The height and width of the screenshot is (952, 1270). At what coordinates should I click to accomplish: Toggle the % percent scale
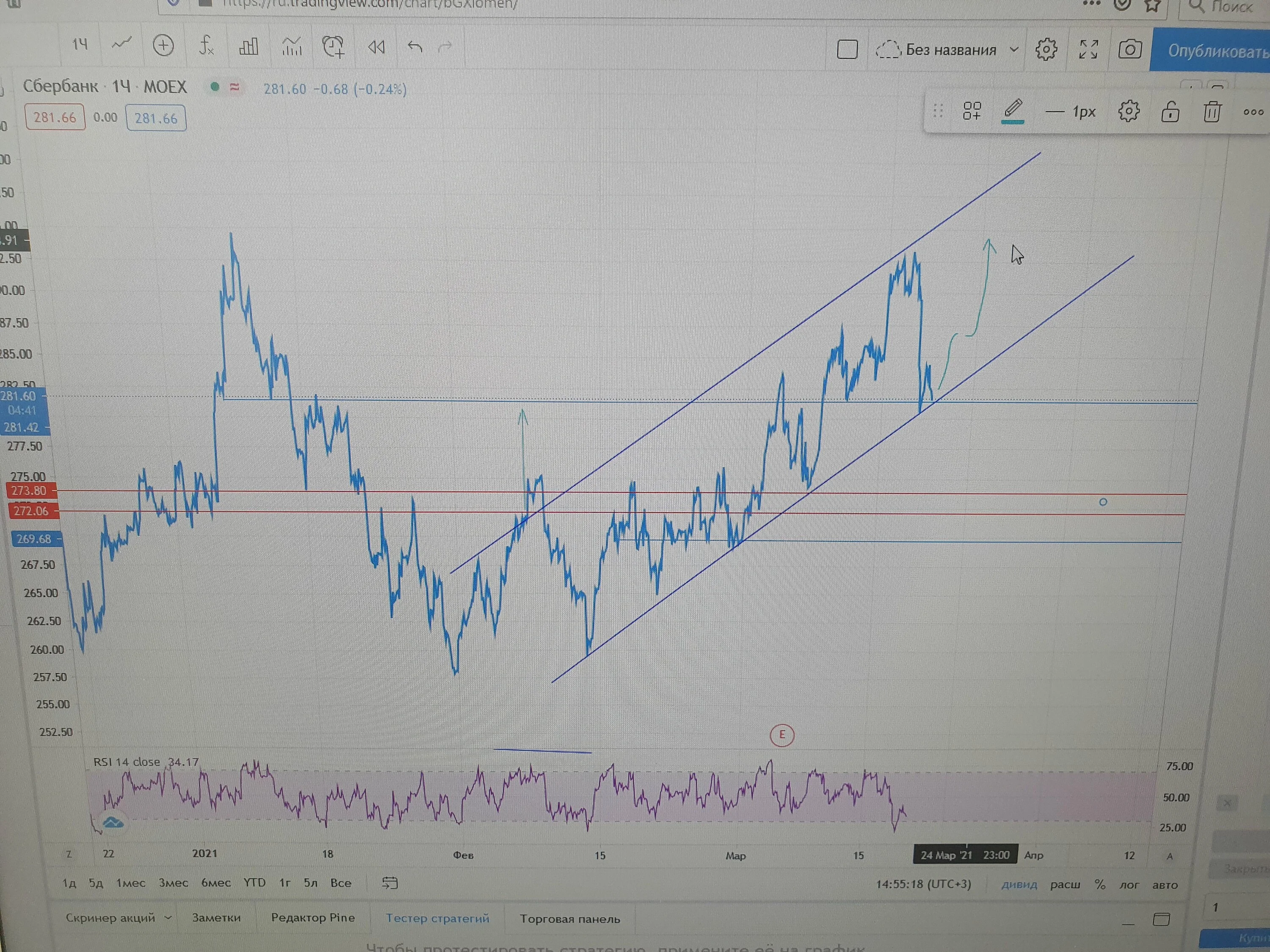tap(1099, 884)
